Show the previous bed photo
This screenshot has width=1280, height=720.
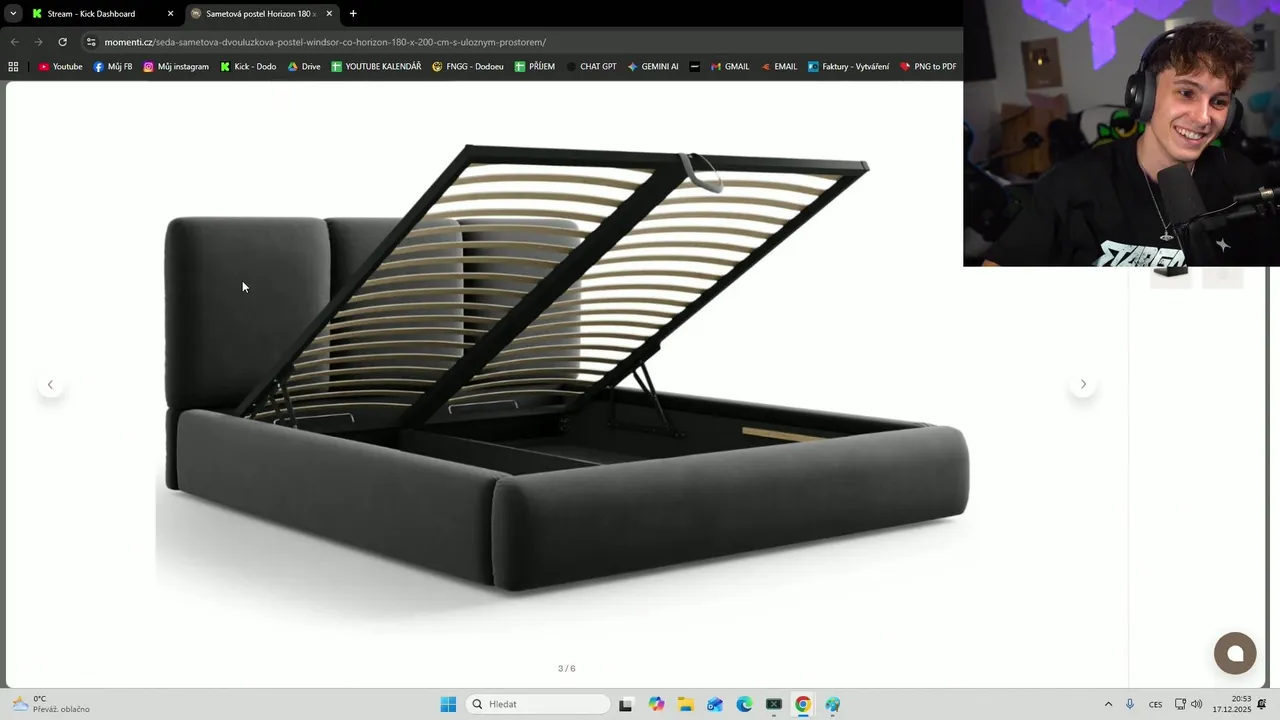coord(50,384)
